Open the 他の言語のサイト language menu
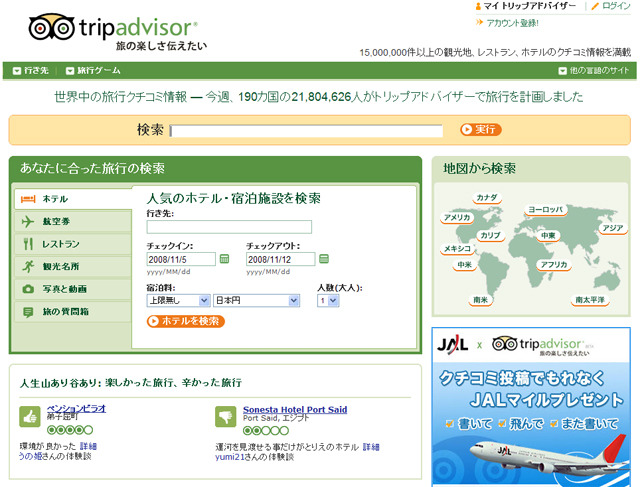 tap(594, 71)
